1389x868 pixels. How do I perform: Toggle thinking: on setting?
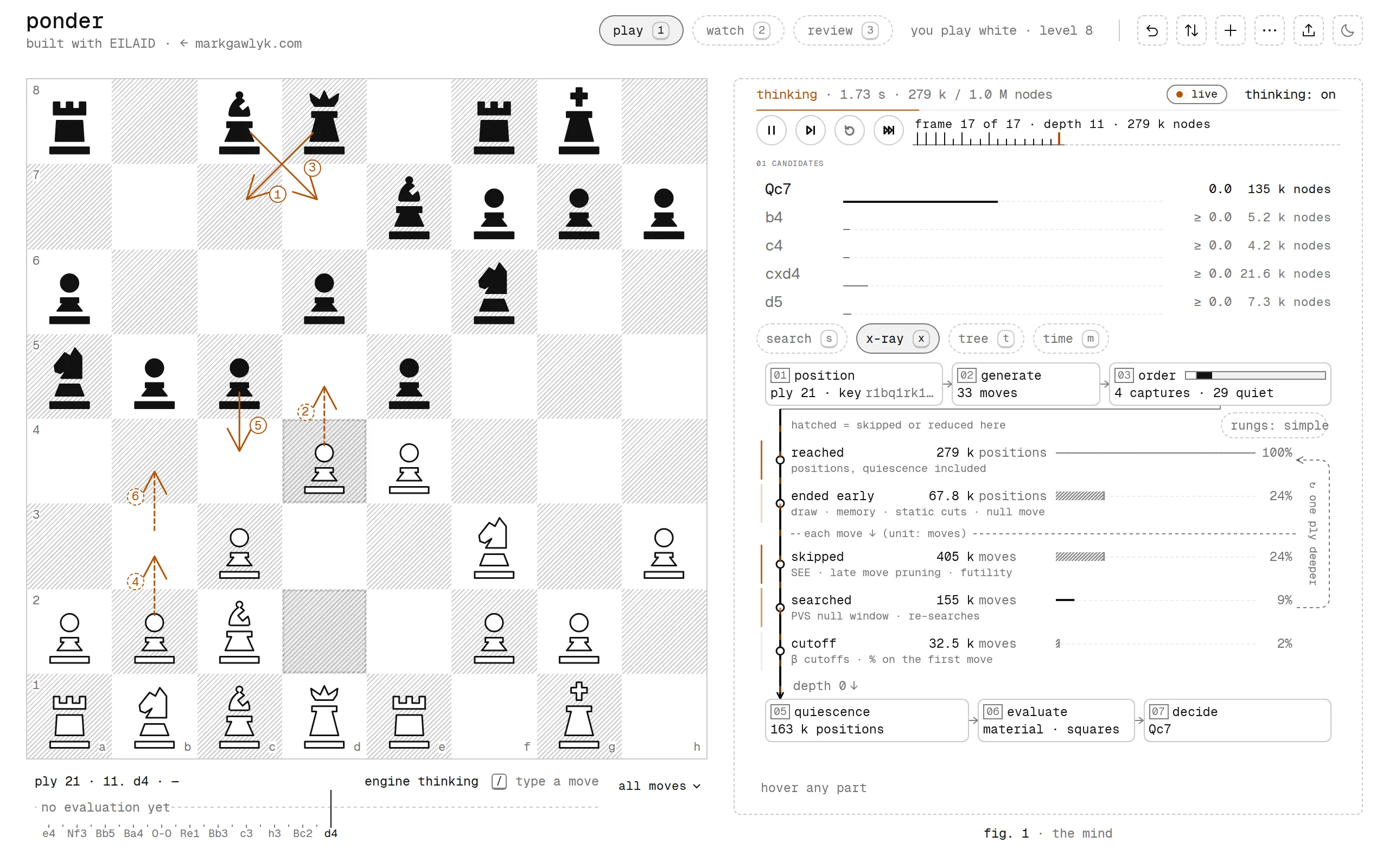[x=1290, y=94]
